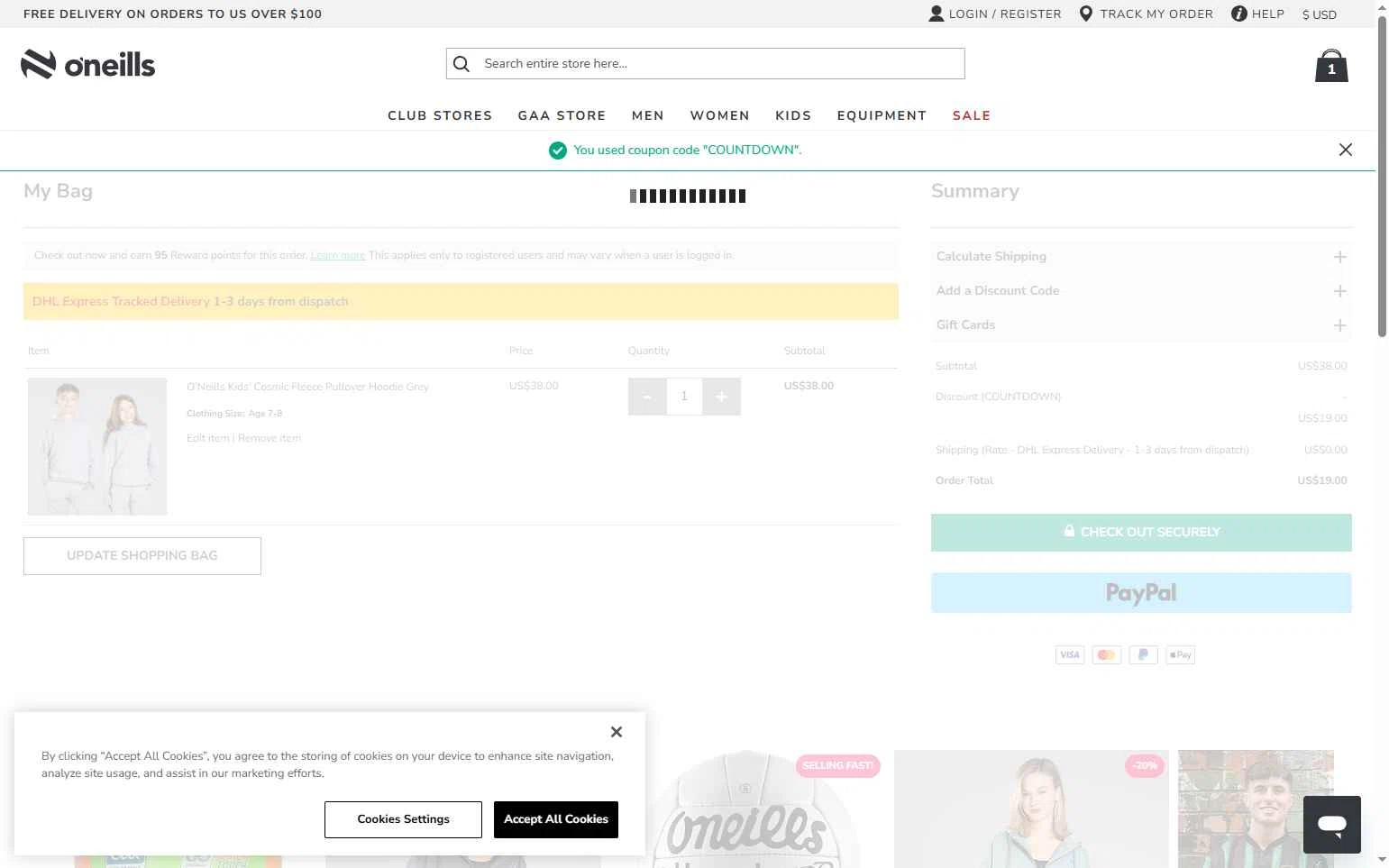Screen dimensions: 1389x868
Task: Open the chat widget
Action: pos(1332,825)
